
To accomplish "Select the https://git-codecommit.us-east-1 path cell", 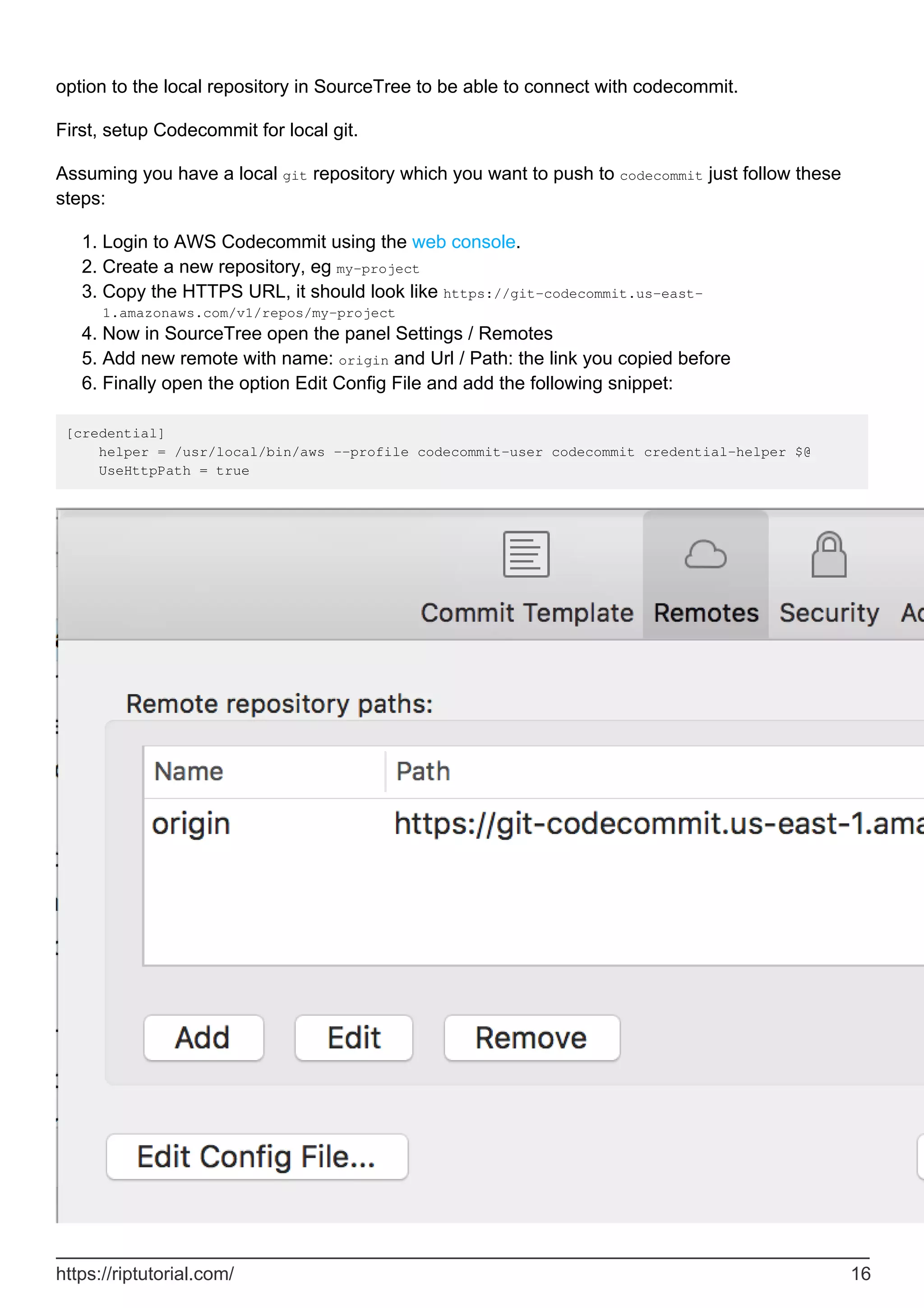I will click(x=659, y=824).
